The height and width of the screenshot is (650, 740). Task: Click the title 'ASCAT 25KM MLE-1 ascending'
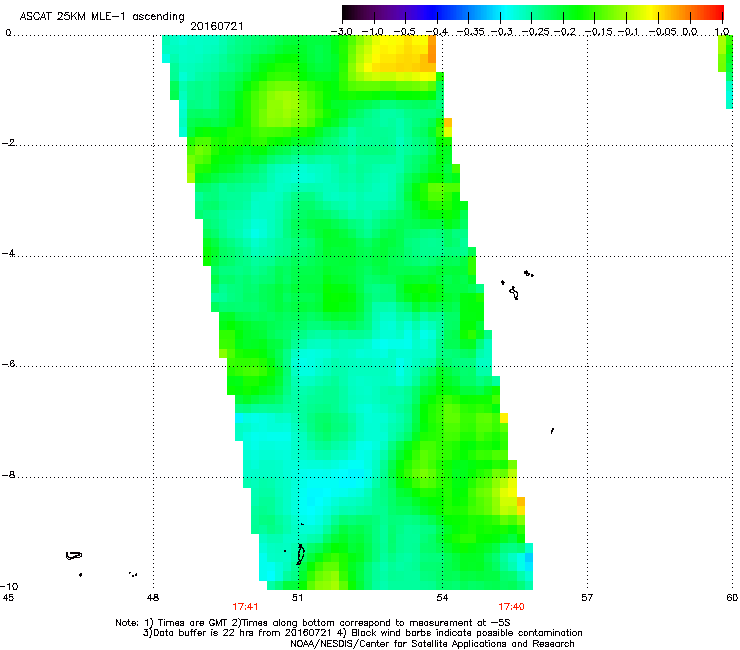[x=102, y=17]
